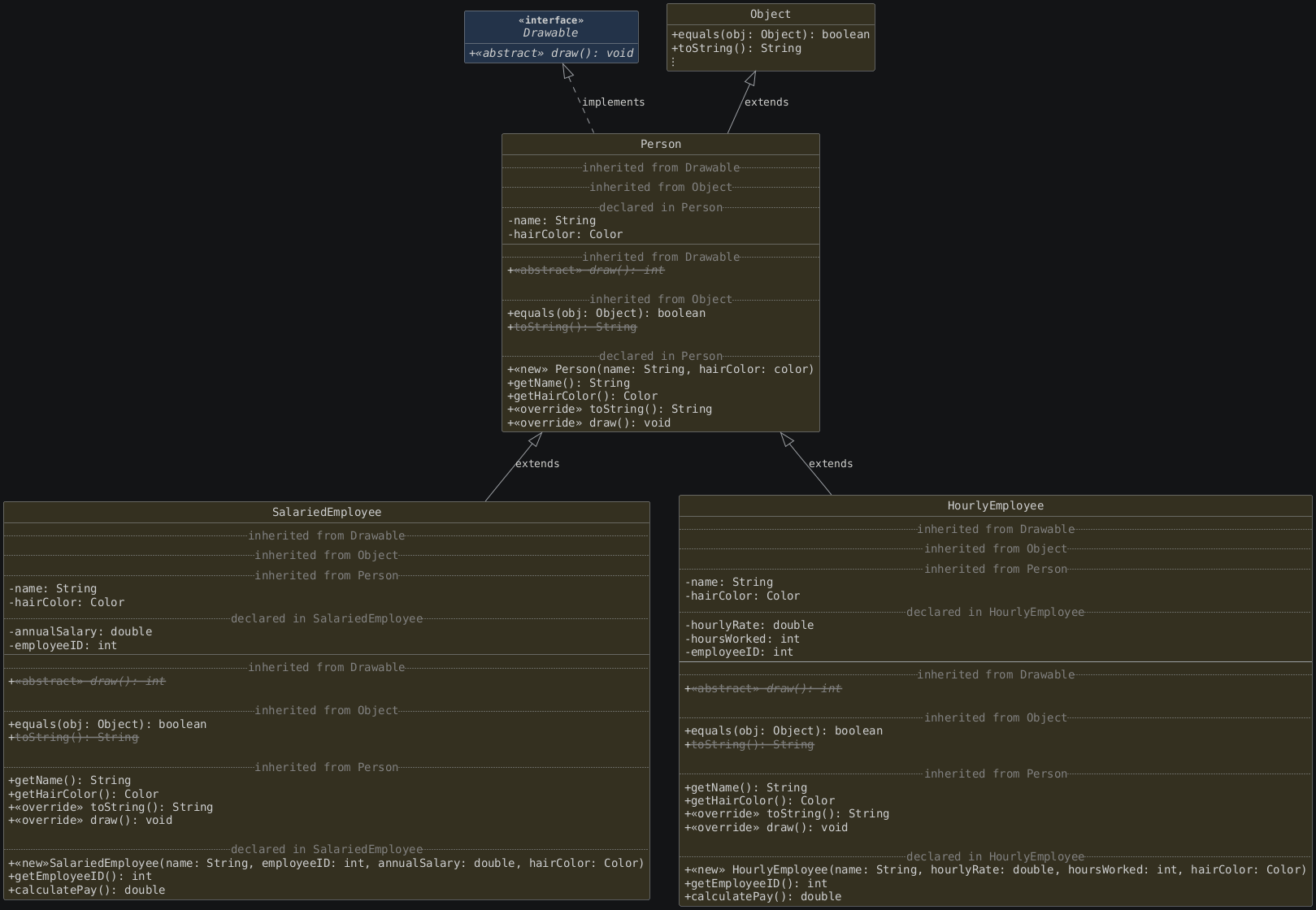Select getHairColor(): Color in SalariedEmployee
Image resolution: width=1316 pixels, height=910 pixels.
click(x=84, y=795)
